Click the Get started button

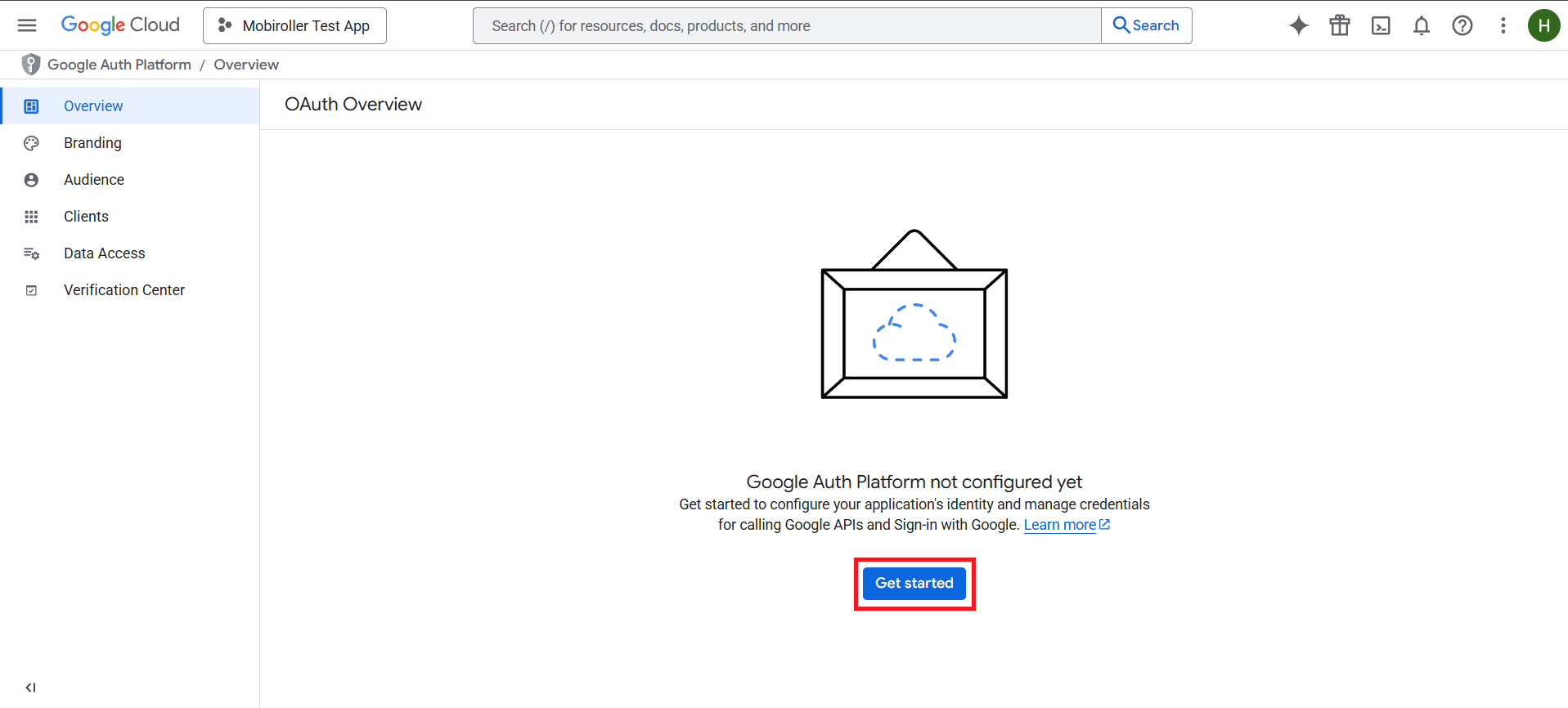coord(914,584)
